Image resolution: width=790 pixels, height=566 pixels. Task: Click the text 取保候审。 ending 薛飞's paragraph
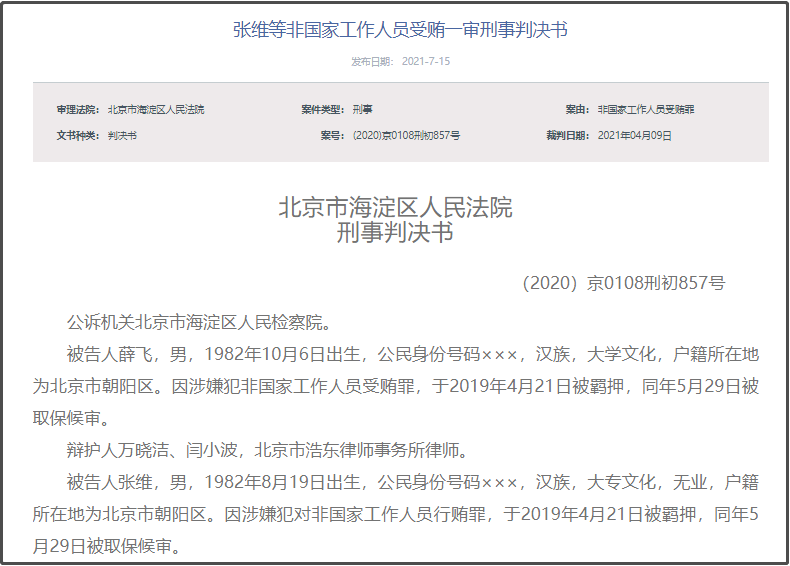[71, 418]
